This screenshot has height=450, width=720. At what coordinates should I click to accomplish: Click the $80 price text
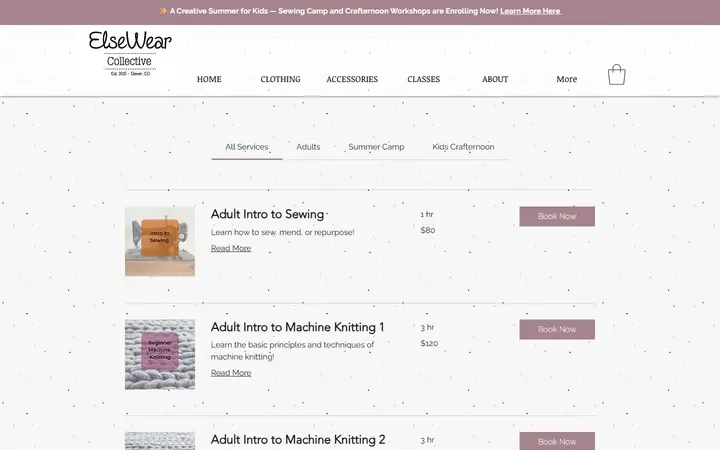point(428,230)
